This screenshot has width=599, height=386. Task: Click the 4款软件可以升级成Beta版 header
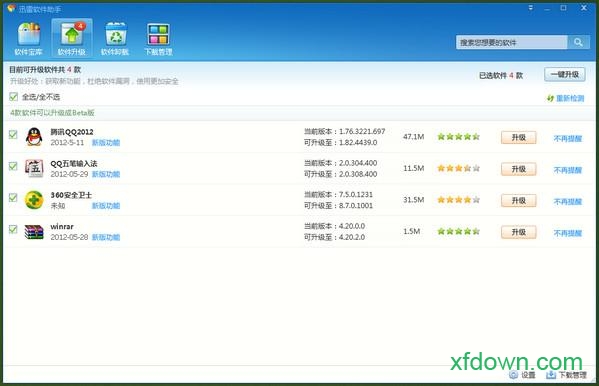click(x=52, y=113)
